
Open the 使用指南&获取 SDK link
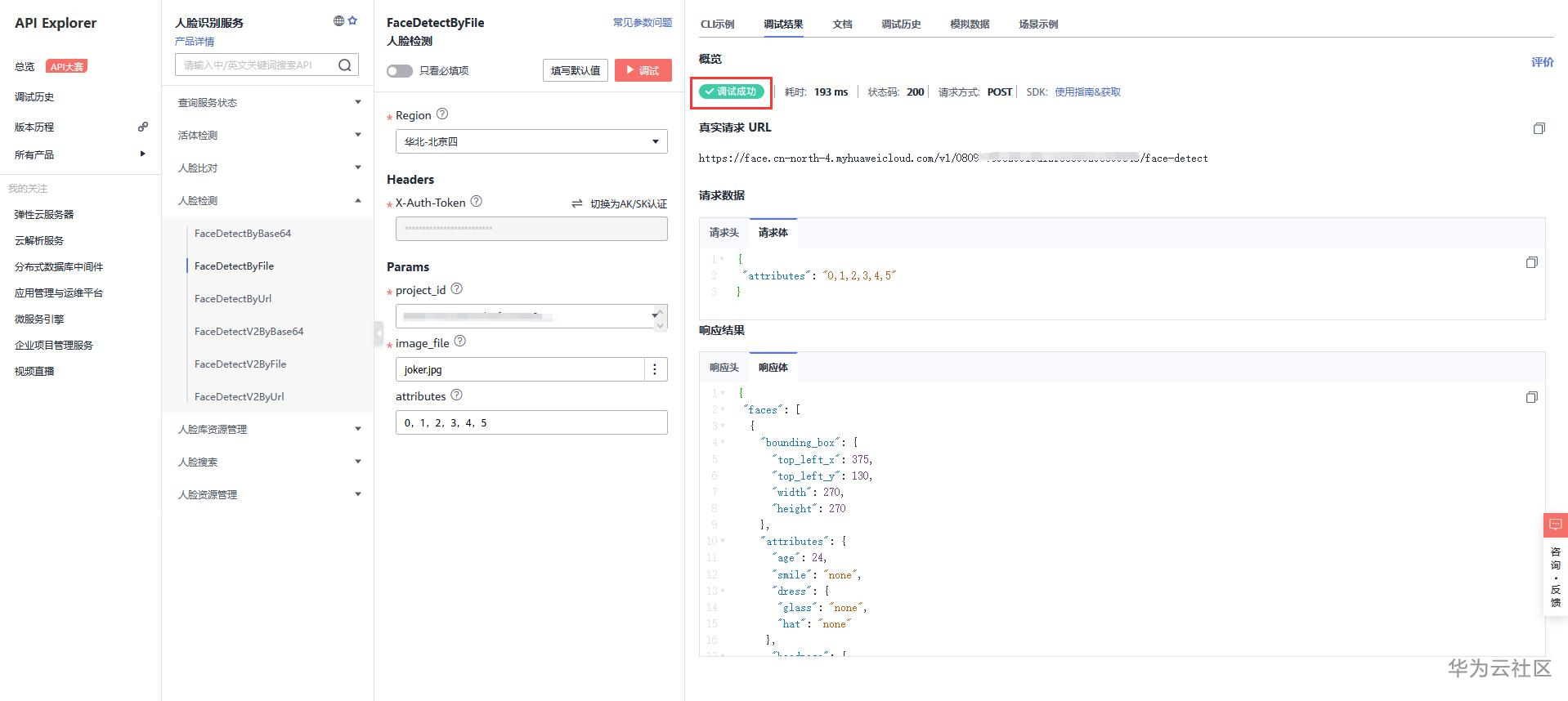[x=1087, y=92]
